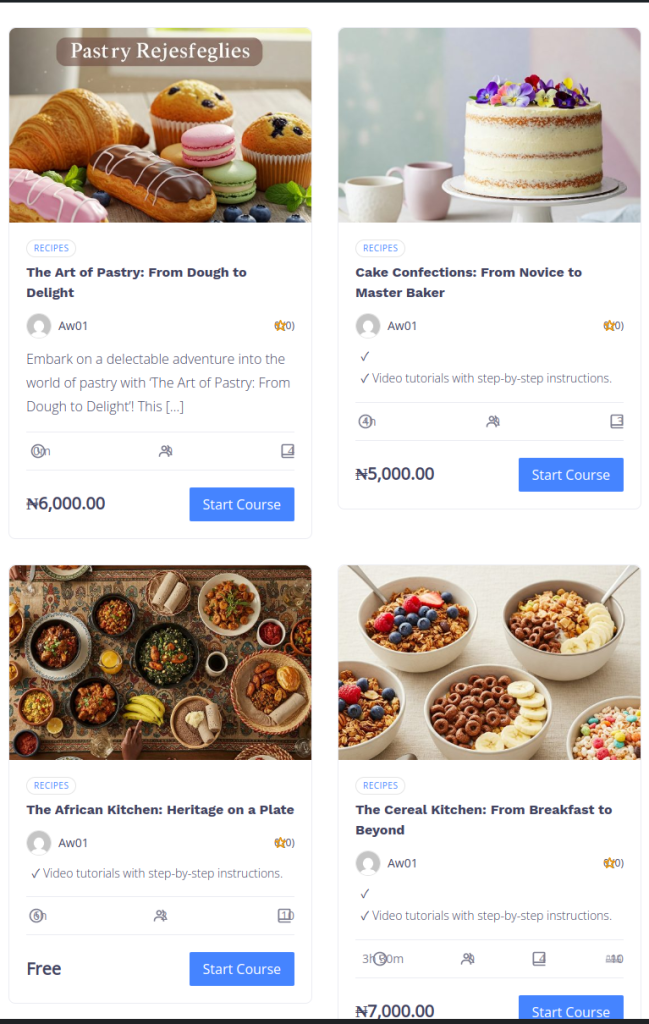Click the lessons book icon on Cake Confections
This screenshot has width=649, height=1024.
point(617,421)
